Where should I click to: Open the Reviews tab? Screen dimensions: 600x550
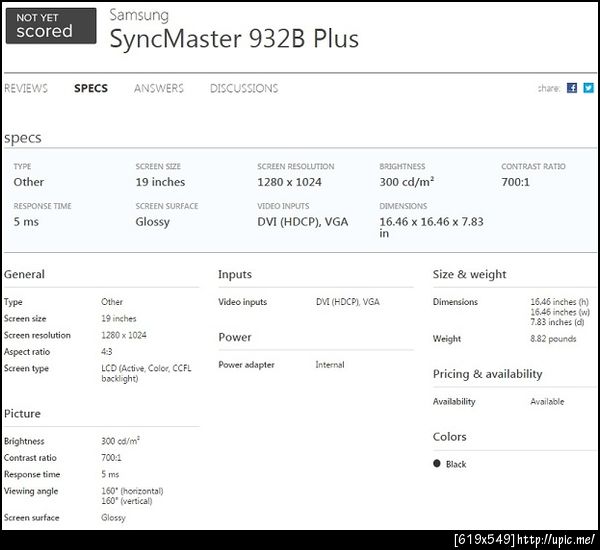pos(26,88)
